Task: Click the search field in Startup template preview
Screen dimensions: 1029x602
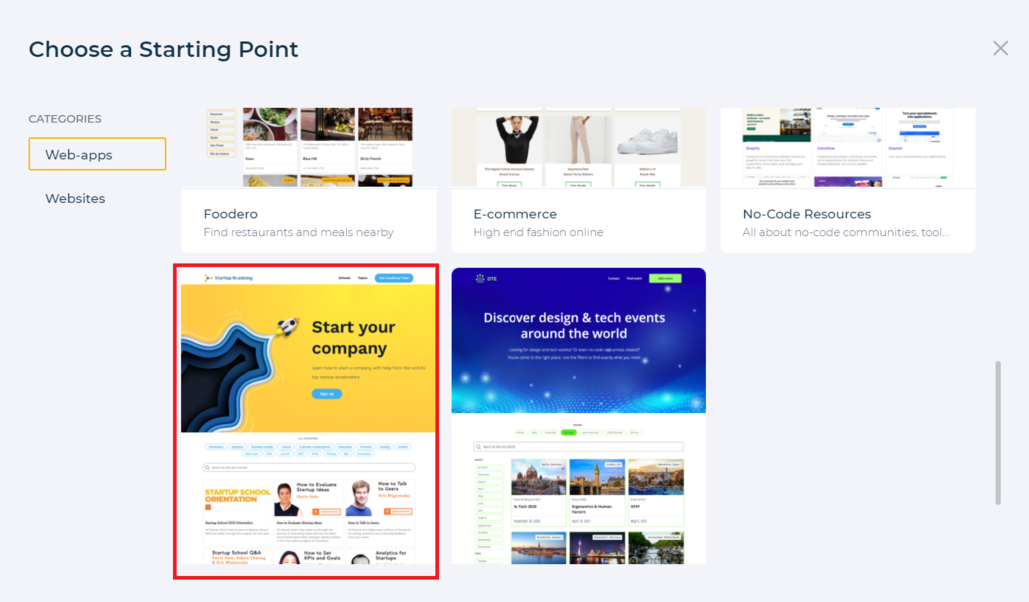Action: [x=309, y=467]
